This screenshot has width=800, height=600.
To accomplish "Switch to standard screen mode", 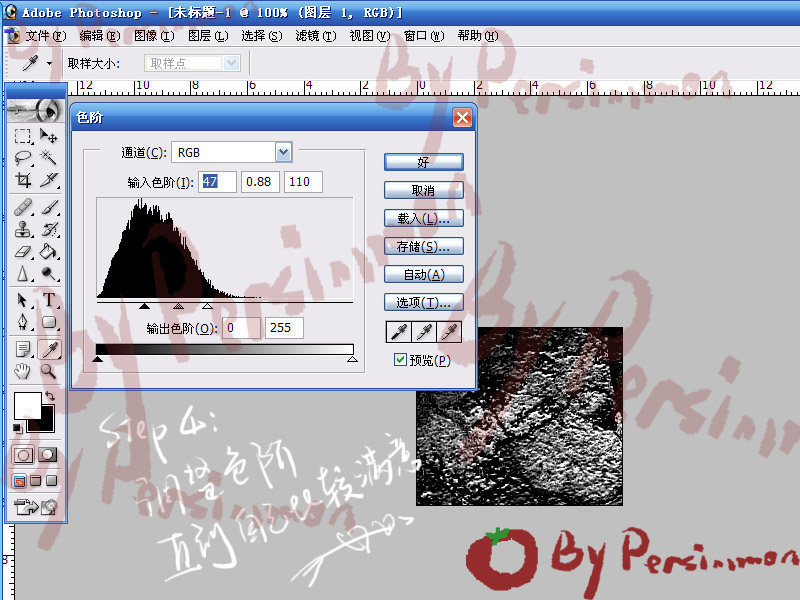I will click(x=19, y=481).
